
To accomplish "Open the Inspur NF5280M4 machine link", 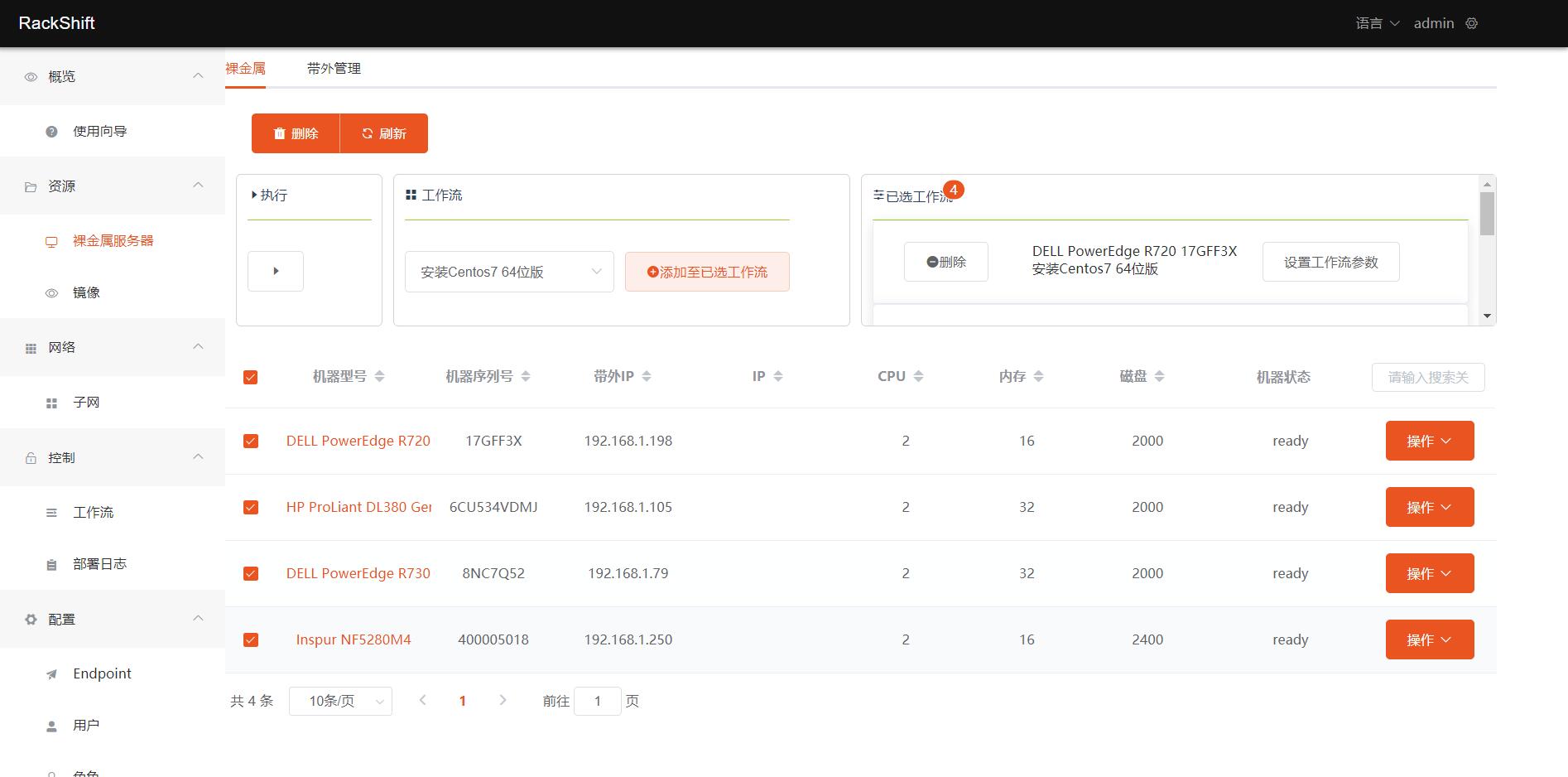I will point(354,639).
